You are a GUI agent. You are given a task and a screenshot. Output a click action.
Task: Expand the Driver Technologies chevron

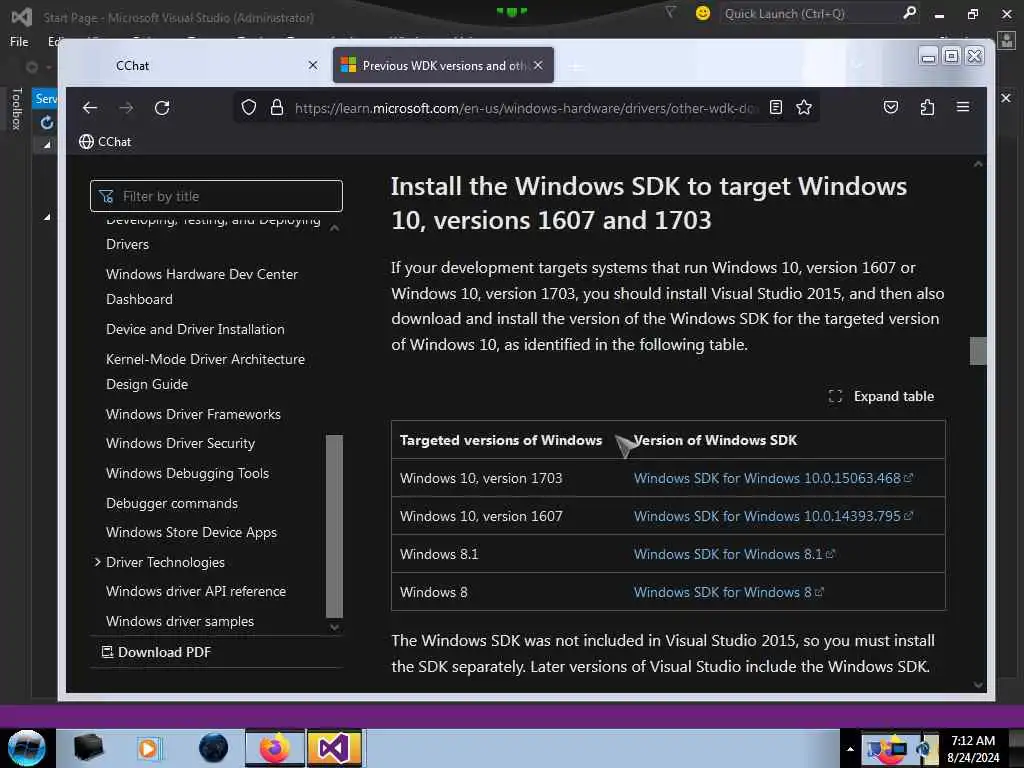click(x=97, y=562)
